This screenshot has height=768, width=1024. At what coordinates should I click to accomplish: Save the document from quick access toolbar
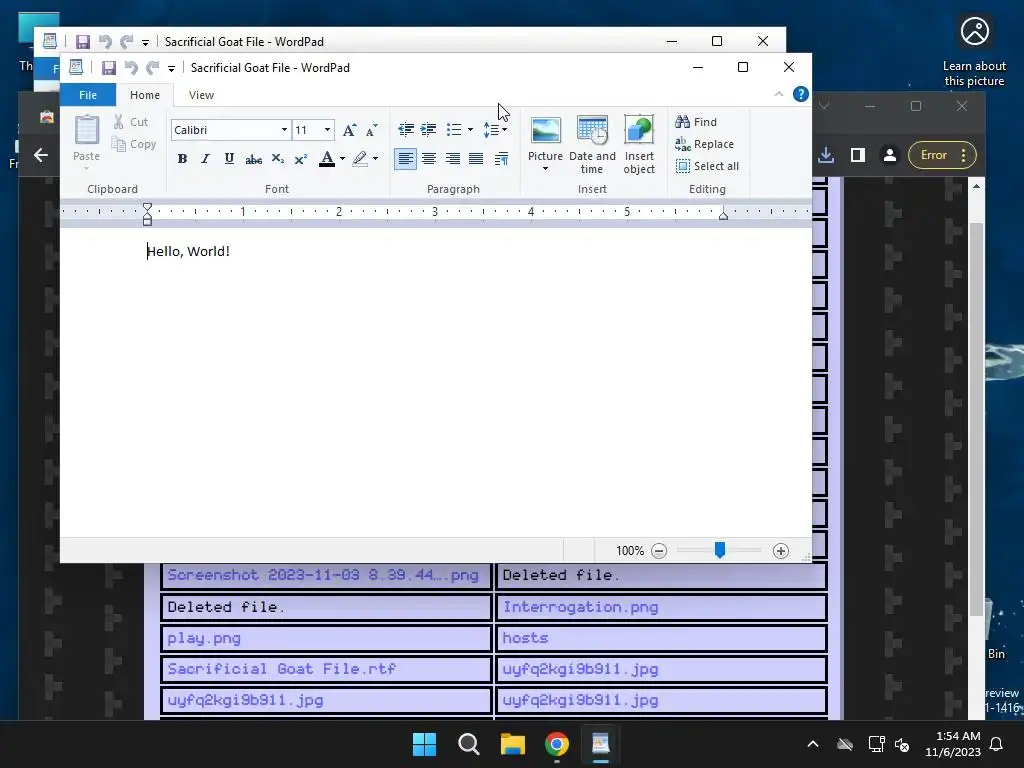pos(108,67)
